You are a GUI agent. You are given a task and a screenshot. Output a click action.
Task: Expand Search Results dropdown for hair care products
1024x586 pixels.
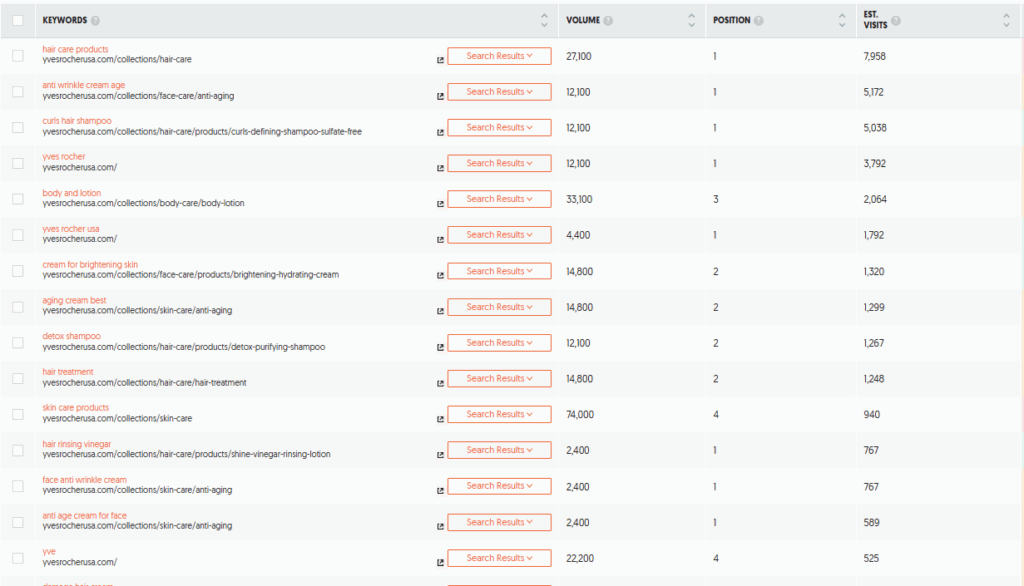pyautogui.click(x=499, y=56)
